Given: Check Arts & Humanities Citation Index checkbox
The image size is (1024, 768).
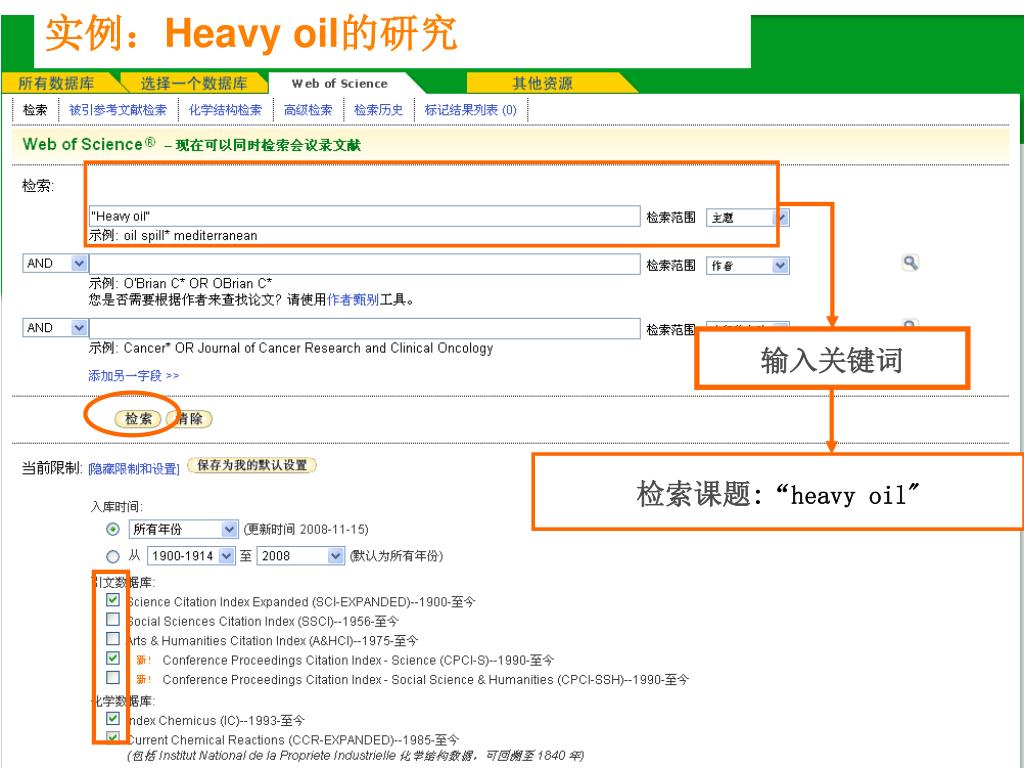Looking at the screenshot, I should point(113,638).
